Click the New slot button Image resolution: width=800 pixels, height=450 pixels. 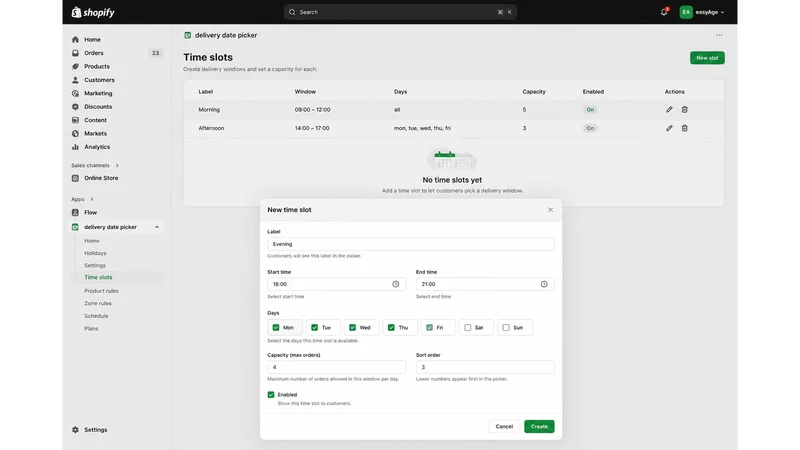click(707, 58)
